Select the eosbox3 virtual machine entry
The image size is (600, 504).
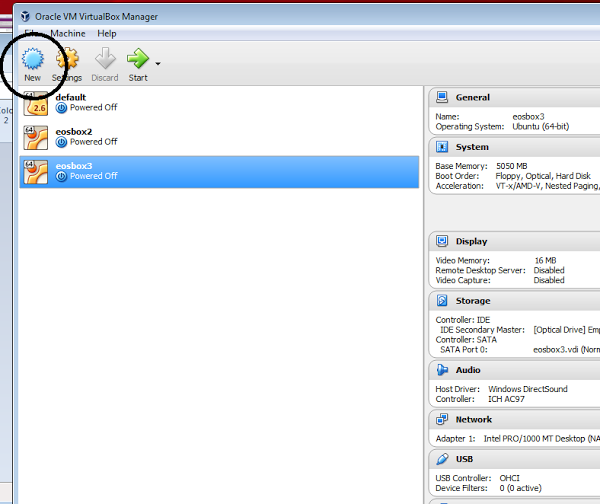coord(219,172)
